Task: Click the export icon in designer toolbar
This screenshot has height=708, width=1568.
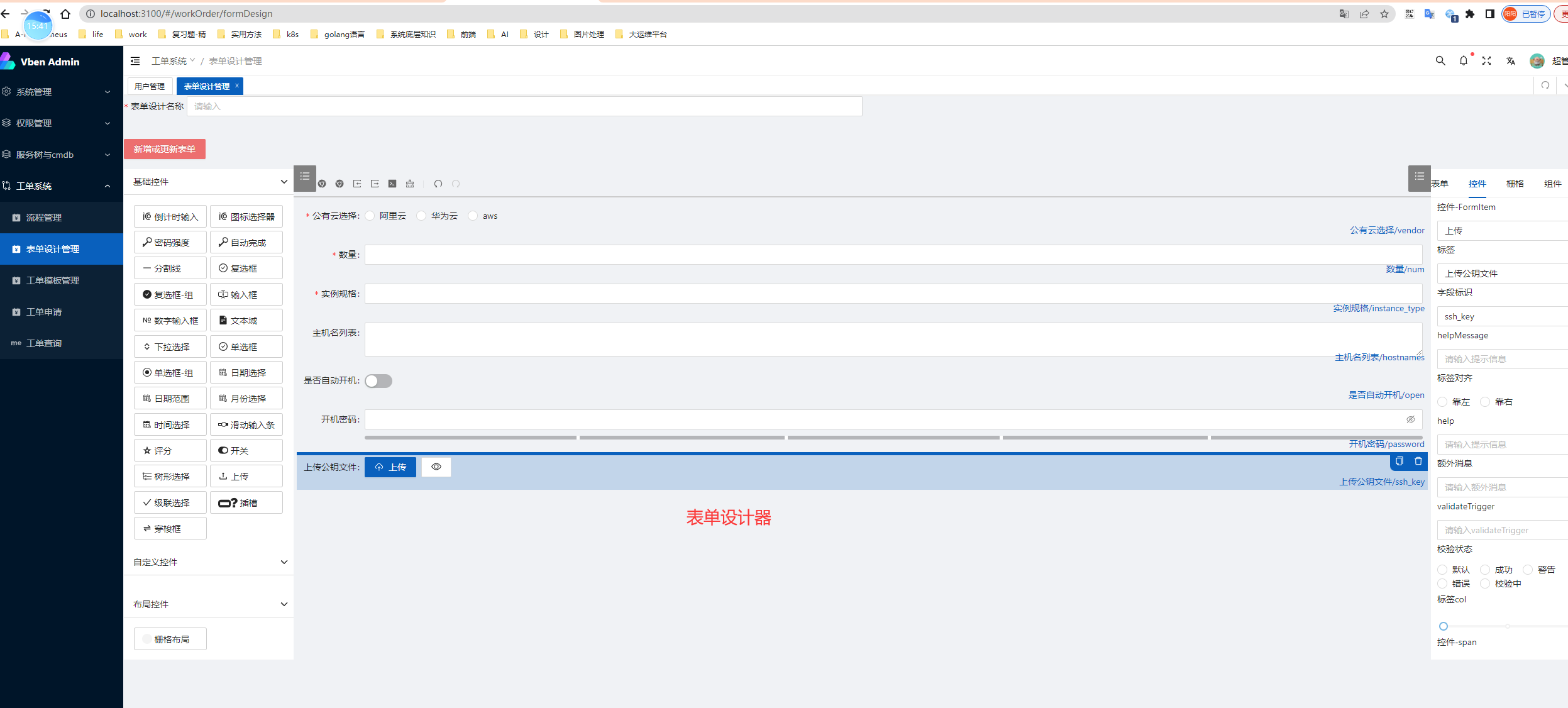Action: click(x=375, y=184)
